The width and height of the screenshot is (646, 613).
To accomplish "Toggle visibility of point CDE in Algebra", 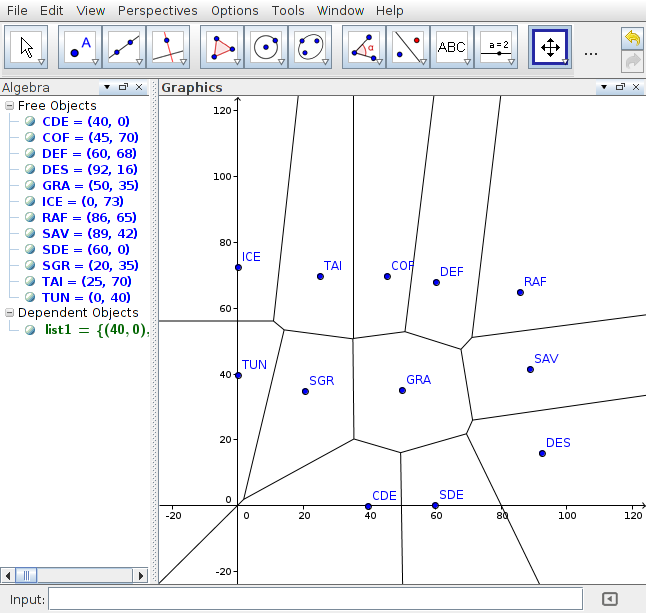I will (31, 122).
